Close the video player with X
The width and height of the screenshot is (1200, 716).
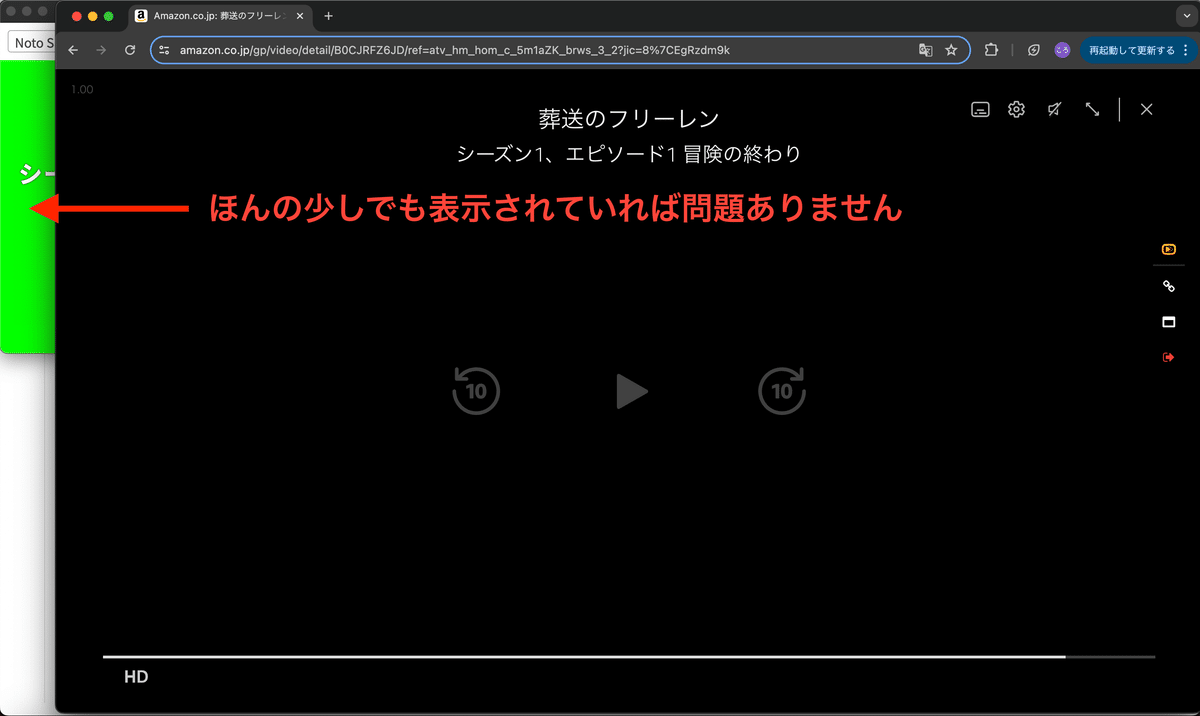tap(1146, 110)
